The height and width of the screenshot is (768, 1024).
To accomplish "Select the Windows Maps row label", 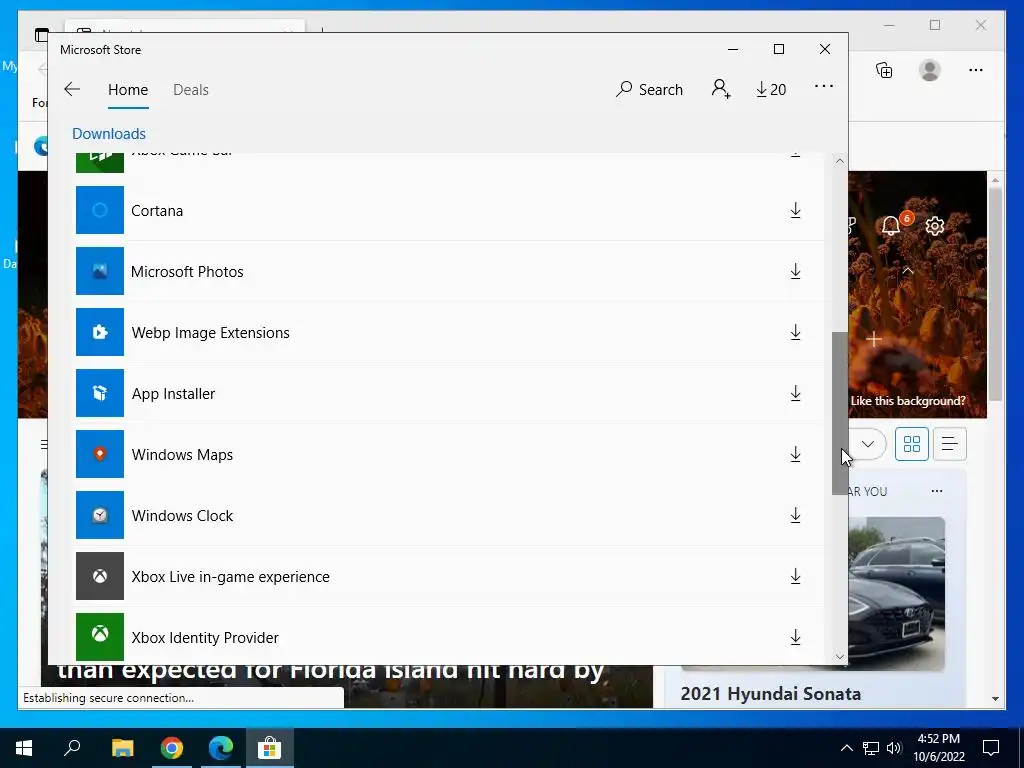I will 182,455.
